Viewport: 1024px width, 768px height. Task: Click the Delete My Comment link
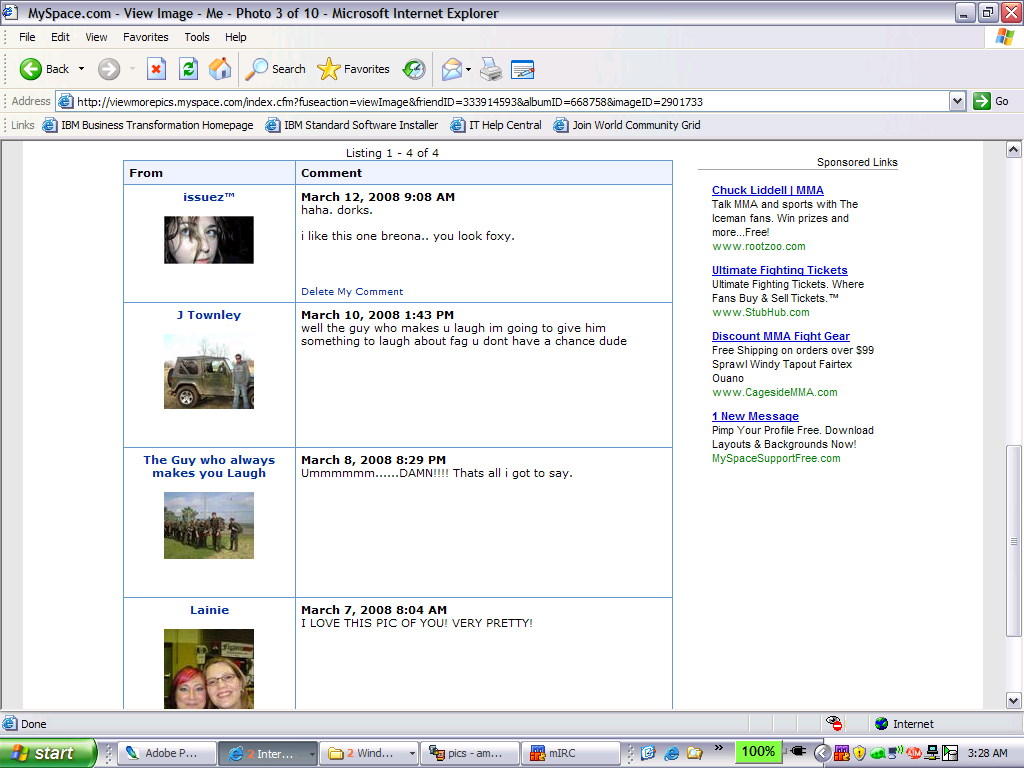tap(352, 292)
